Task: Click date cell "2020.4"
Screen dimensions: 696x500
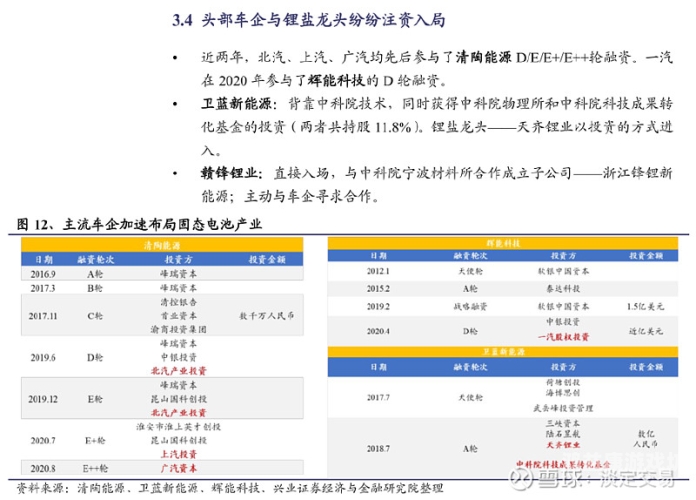Action: pos(378,331)
